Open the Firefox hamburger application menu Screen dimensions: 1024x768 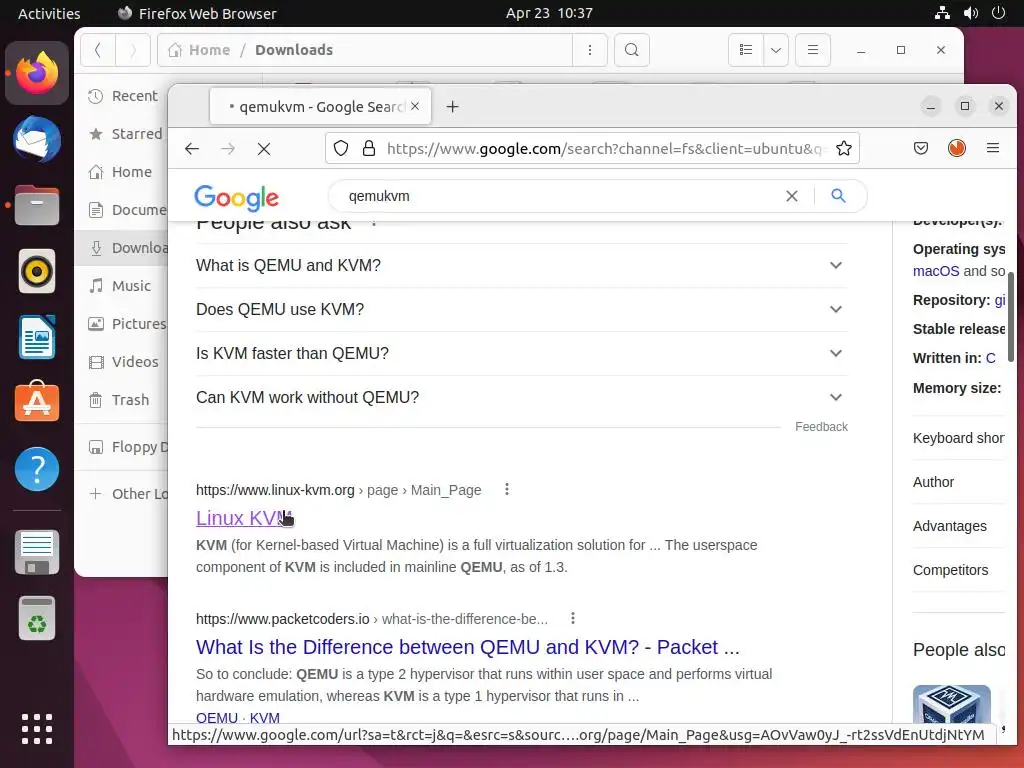point(993,148)
